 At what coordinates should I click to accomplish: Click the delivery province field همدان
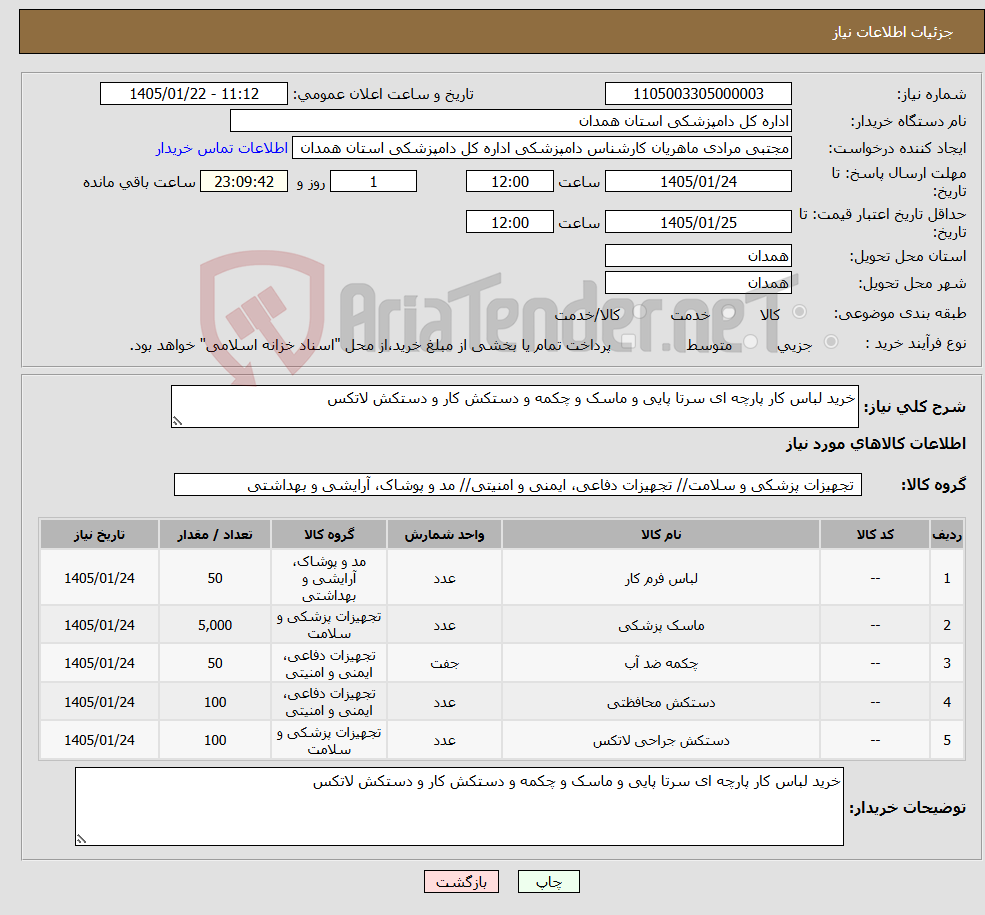698,256
